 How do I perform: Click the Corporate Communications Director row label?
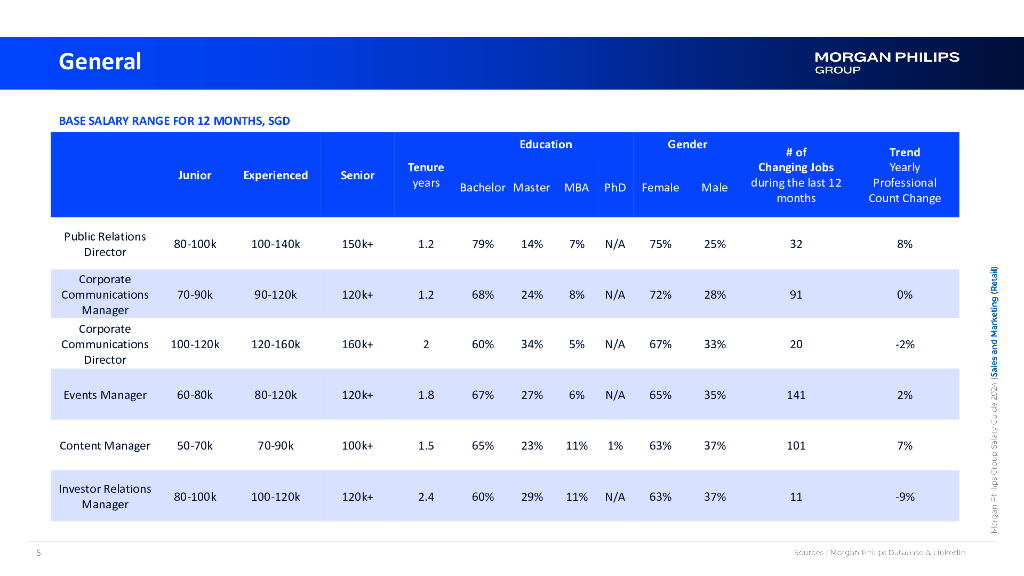105,344
